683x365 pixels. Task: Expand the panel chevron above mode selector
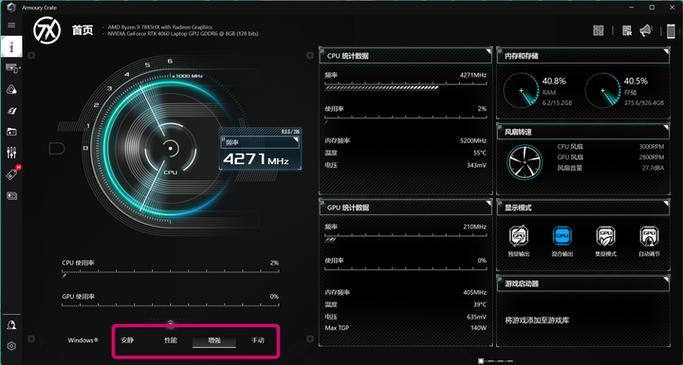tap(171, 324)
